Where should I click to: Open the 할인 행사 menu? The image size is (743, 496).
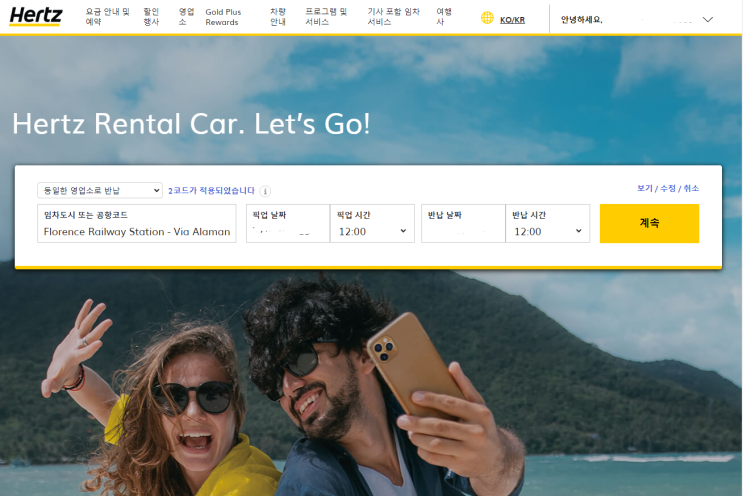(152, 17)
